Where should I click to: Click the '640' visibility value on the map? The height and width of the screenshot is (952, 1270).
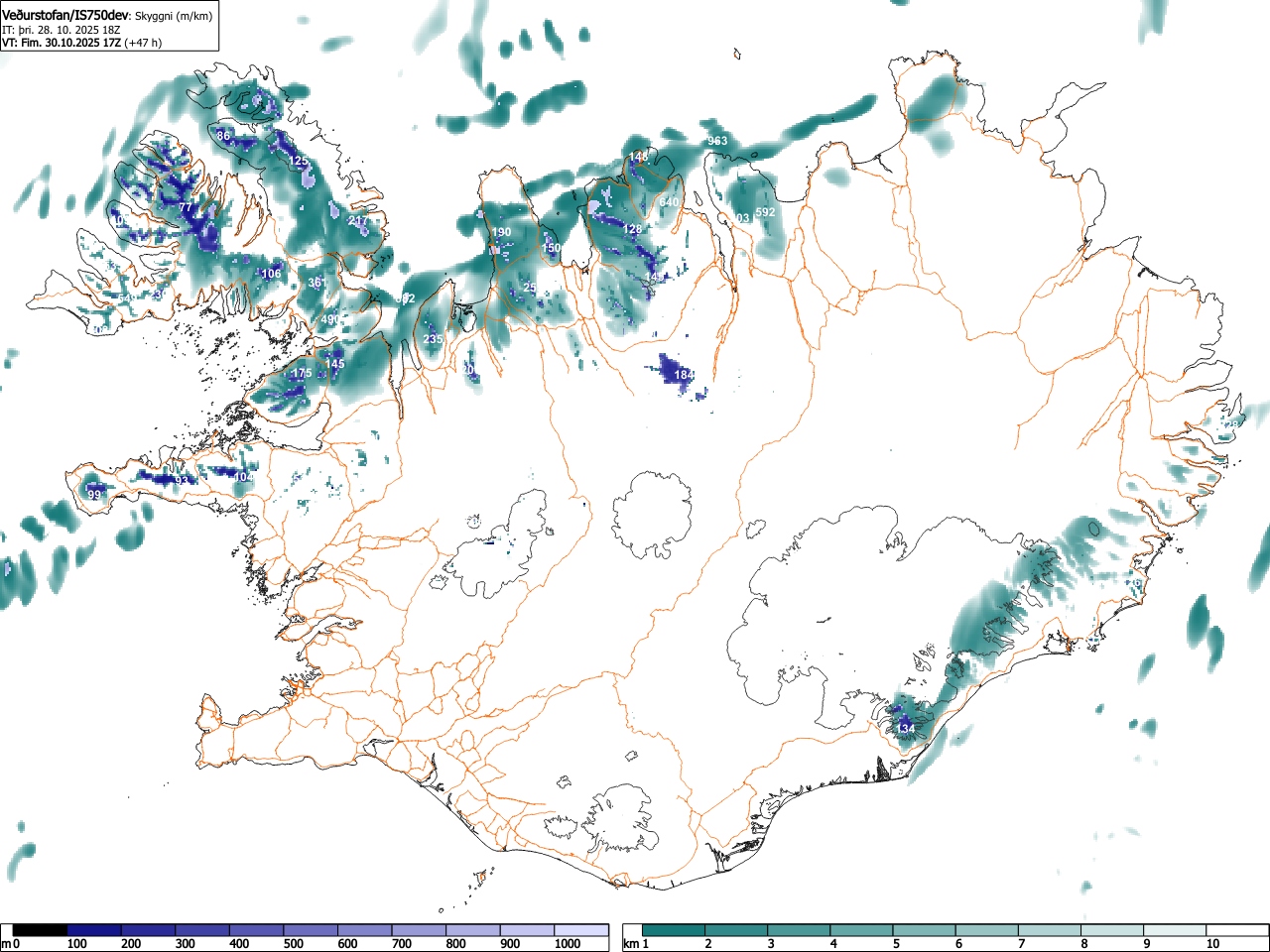669,202
